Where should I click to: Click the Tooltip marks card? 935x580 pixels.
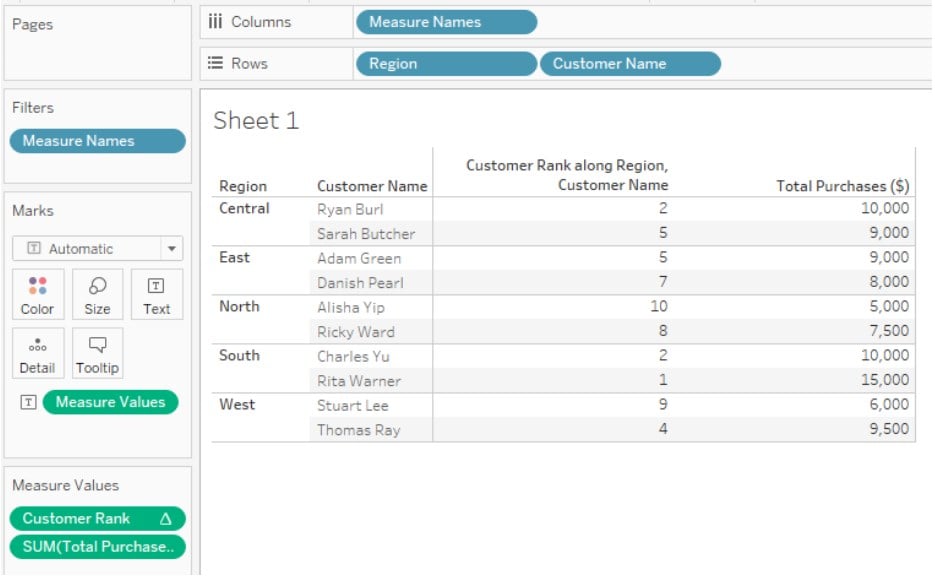point(97,353)
